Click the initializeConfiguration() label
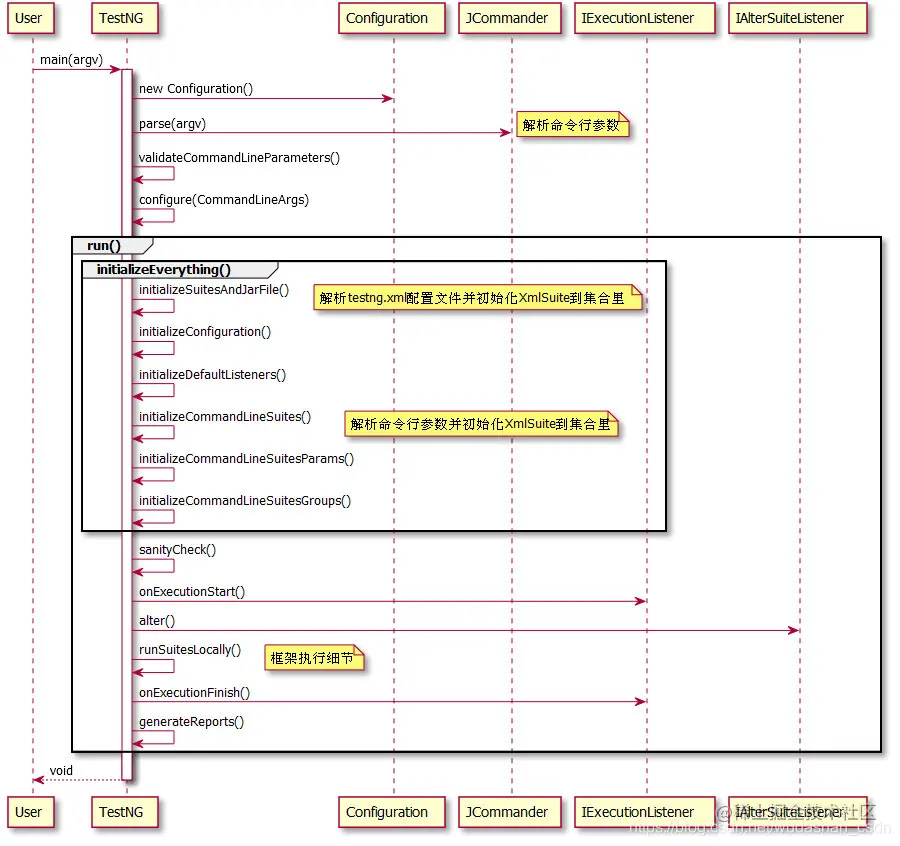 coord(207,334)
